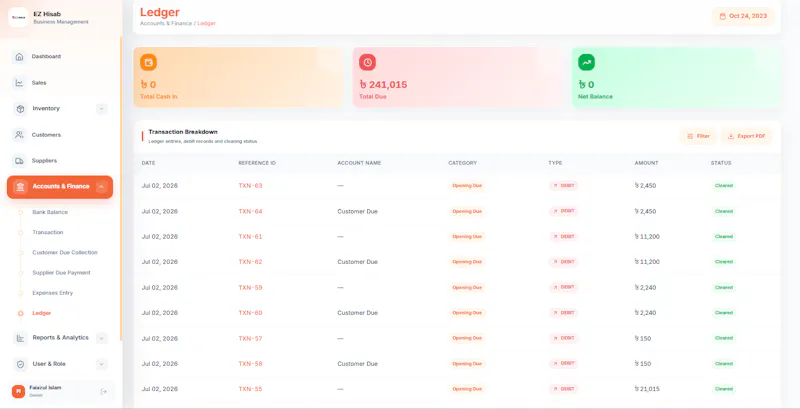This screenshot has width=800, height=409.
Task: Click the CATEGORY column header
Action: click(x=463, y=163)
